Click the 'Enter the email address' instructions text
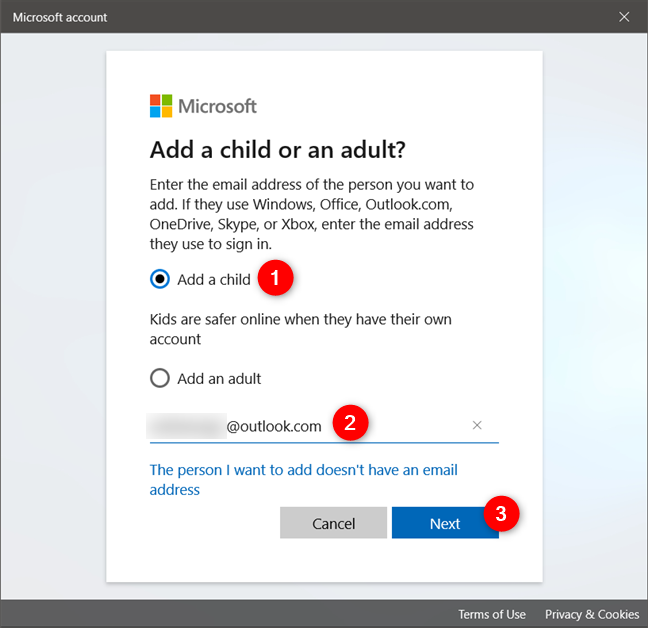 pos(312,214)
